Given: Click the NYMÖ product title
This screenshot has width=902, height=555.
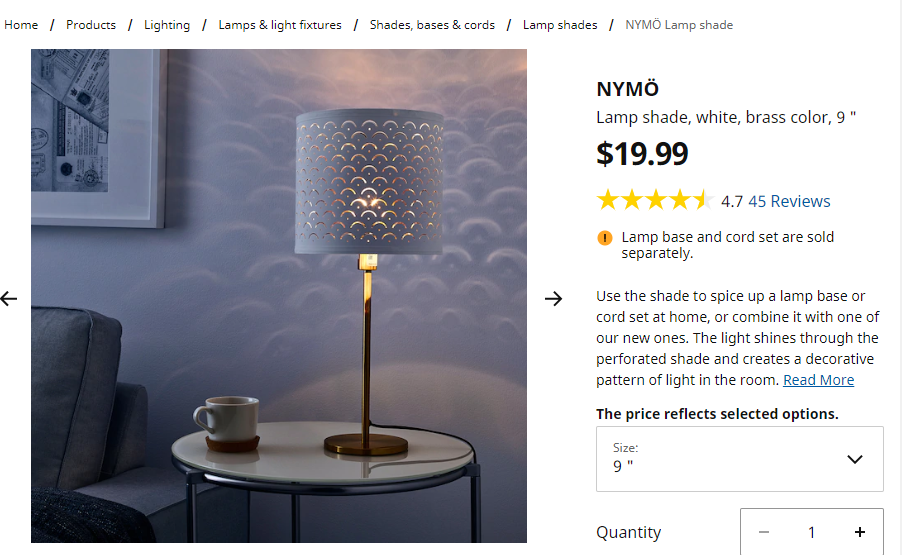Looking at the screenshot, I should 627,89.
